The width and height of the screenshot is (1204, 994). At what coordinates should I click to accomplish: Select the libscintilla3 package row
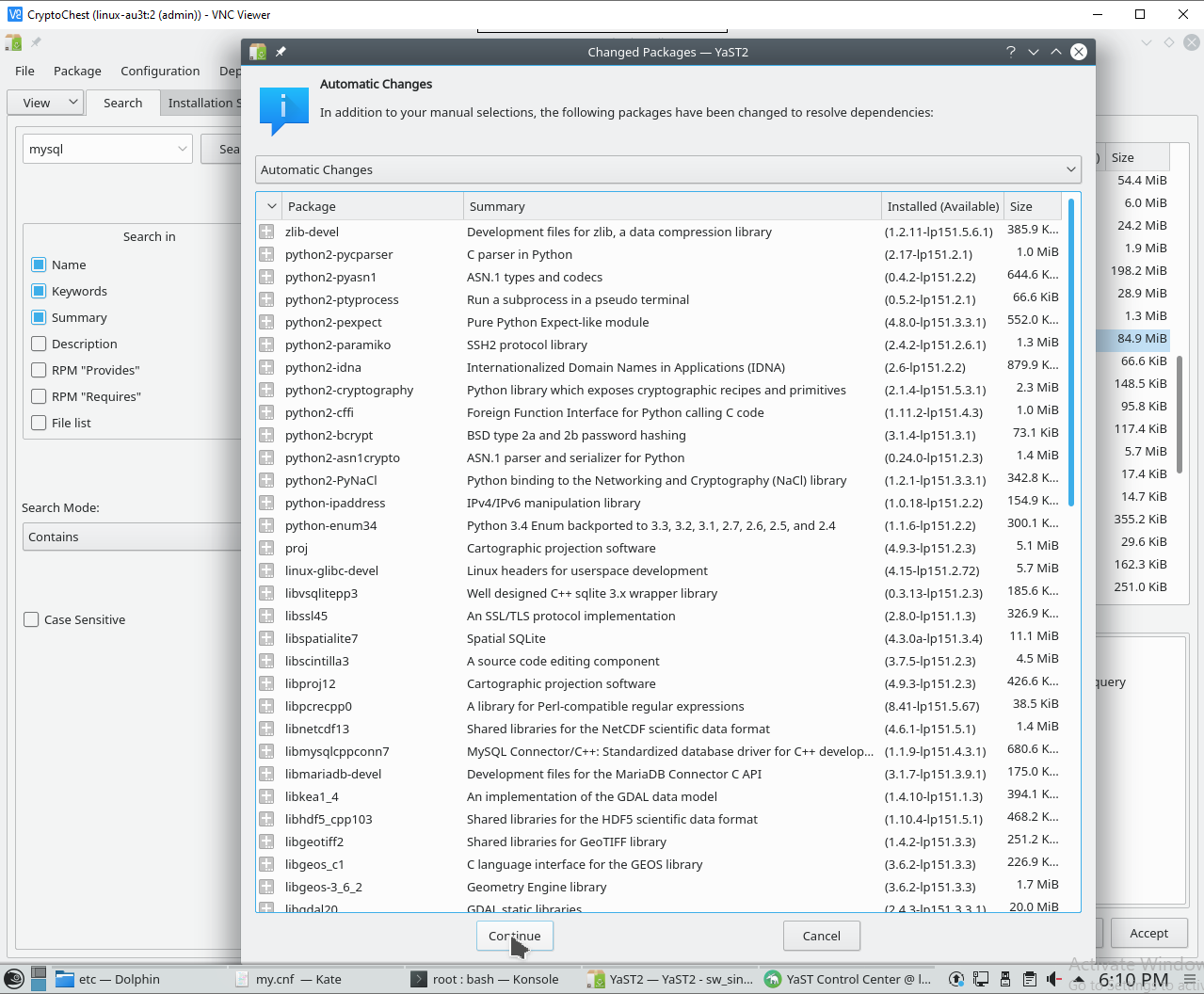click(x=659, y=661)
